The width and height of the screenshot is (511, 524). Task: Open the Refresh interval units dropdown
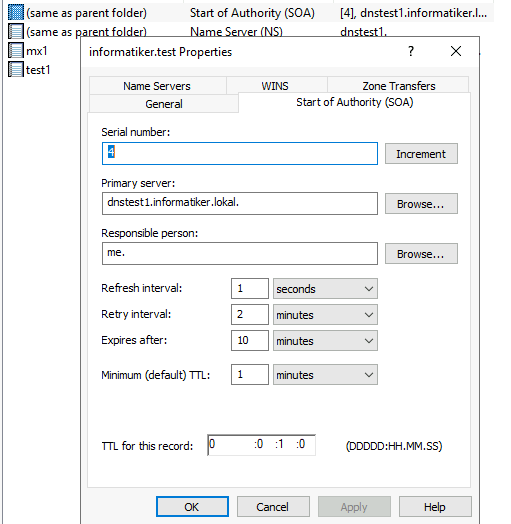tap(325, 289)
